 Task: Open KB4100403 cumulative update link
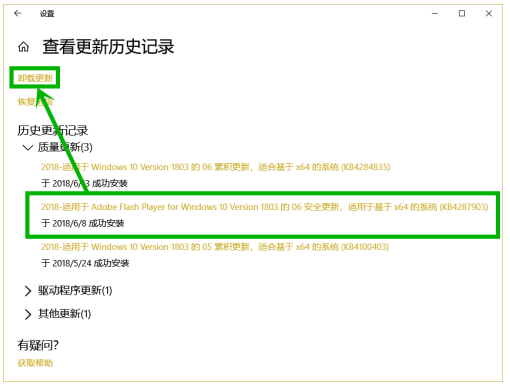215,247
